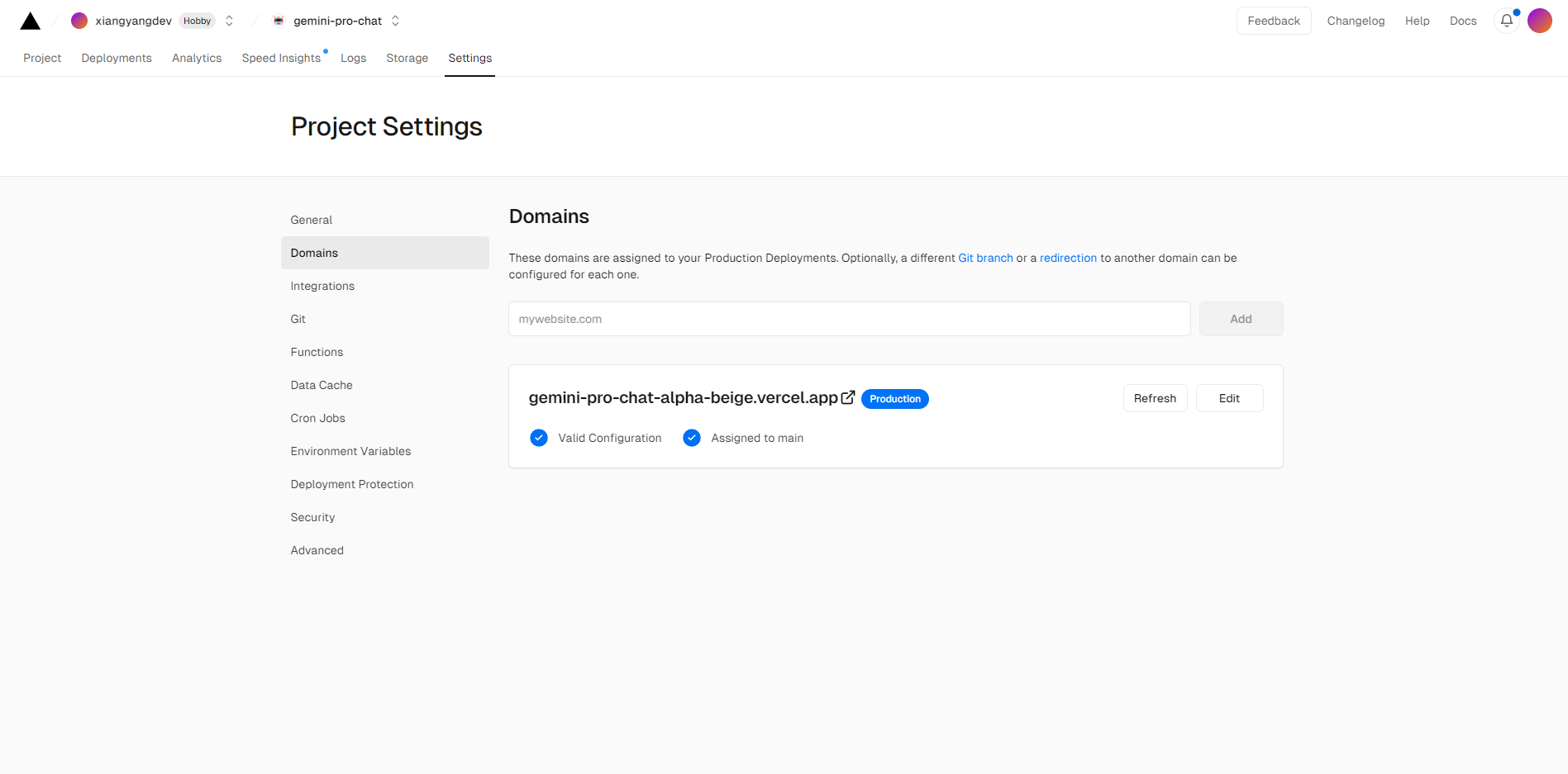1568x774 pixels.
Task: Expand the gemini-pro-chat project switcher
Action: [x=396, y=21]
